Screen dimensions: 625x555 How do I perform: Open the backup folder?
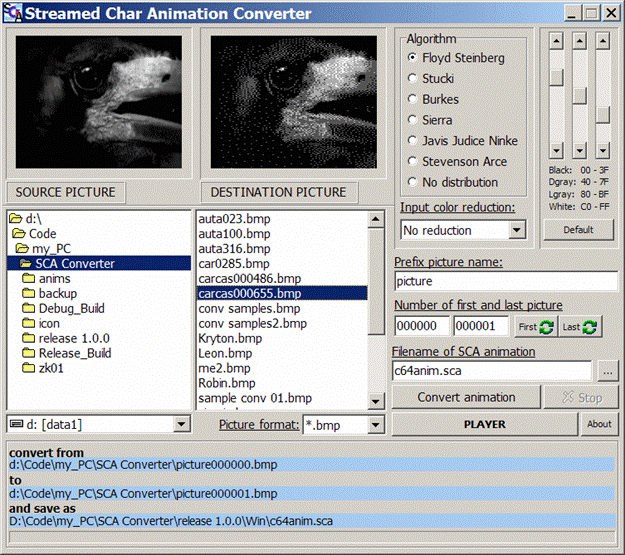(49, 293)
